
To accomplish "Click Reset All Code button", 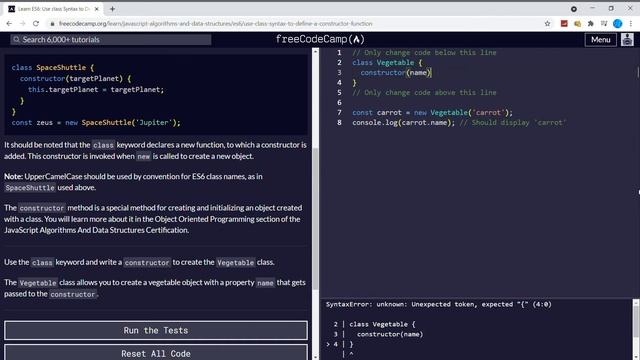I will click(156, 353).
